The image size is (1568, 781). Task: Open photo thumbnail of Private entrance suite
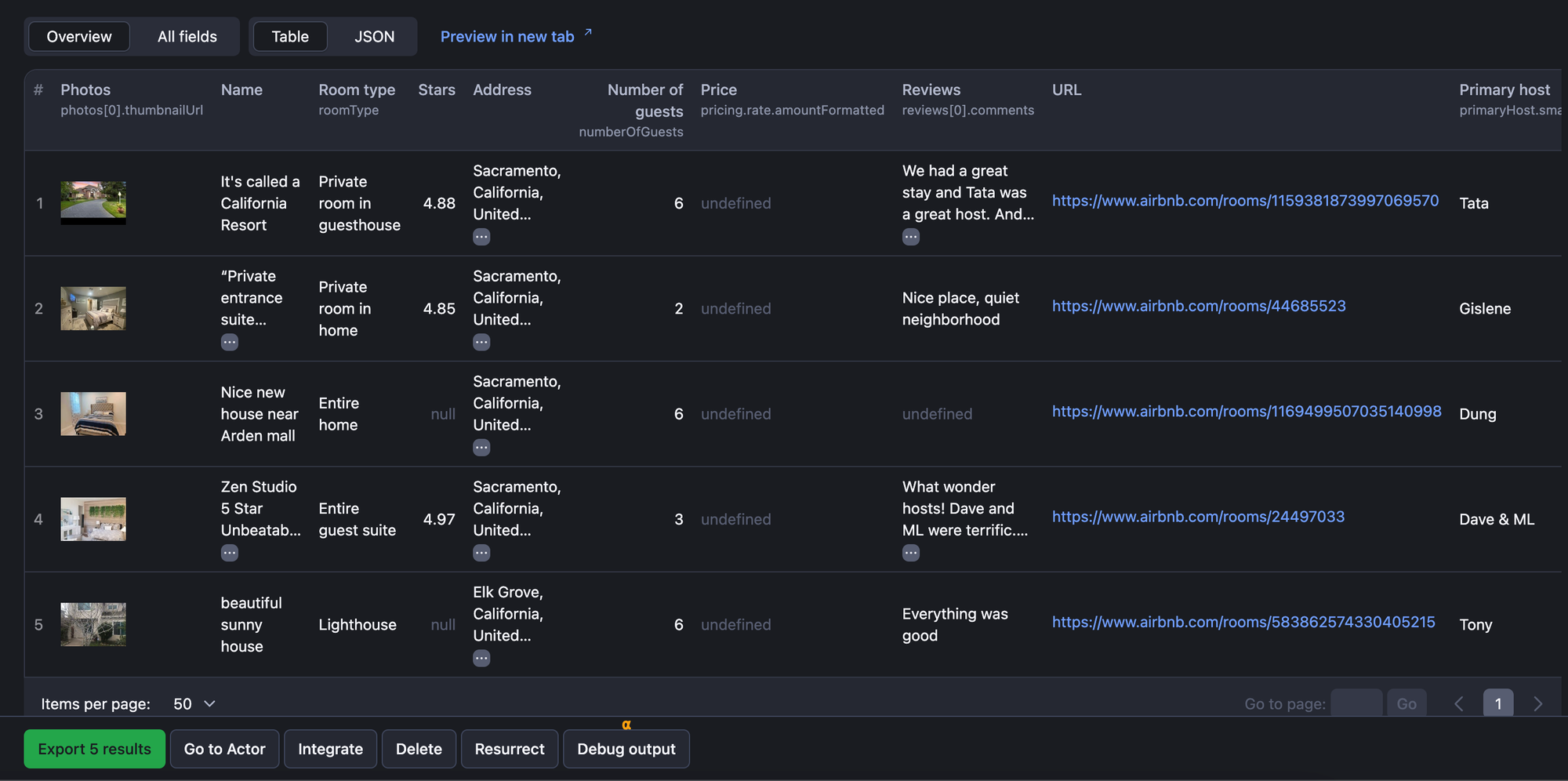(93, 308)
